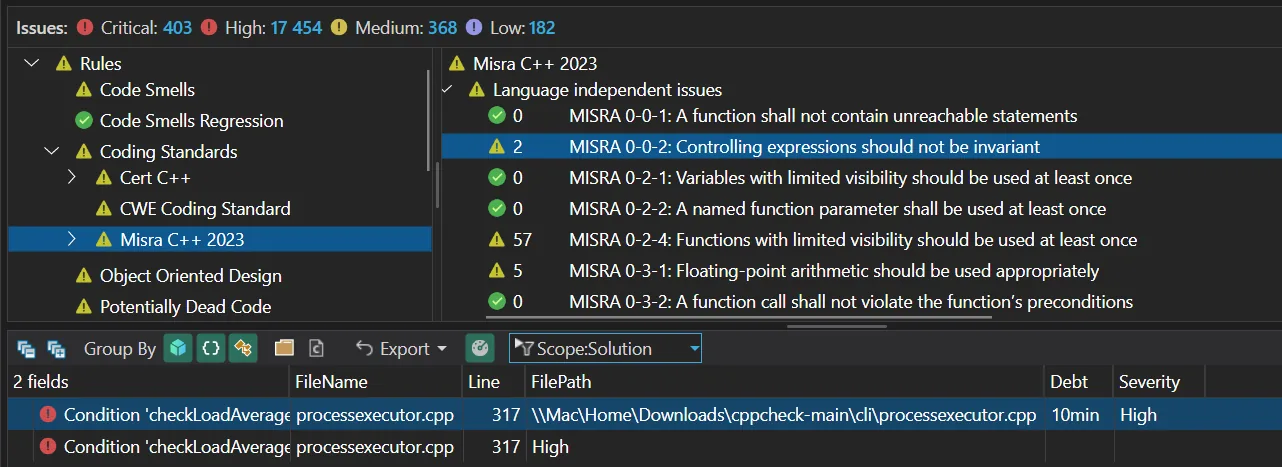Click the Critical issues count 403
1282x467 pixels.
click(x=177, y=28)
